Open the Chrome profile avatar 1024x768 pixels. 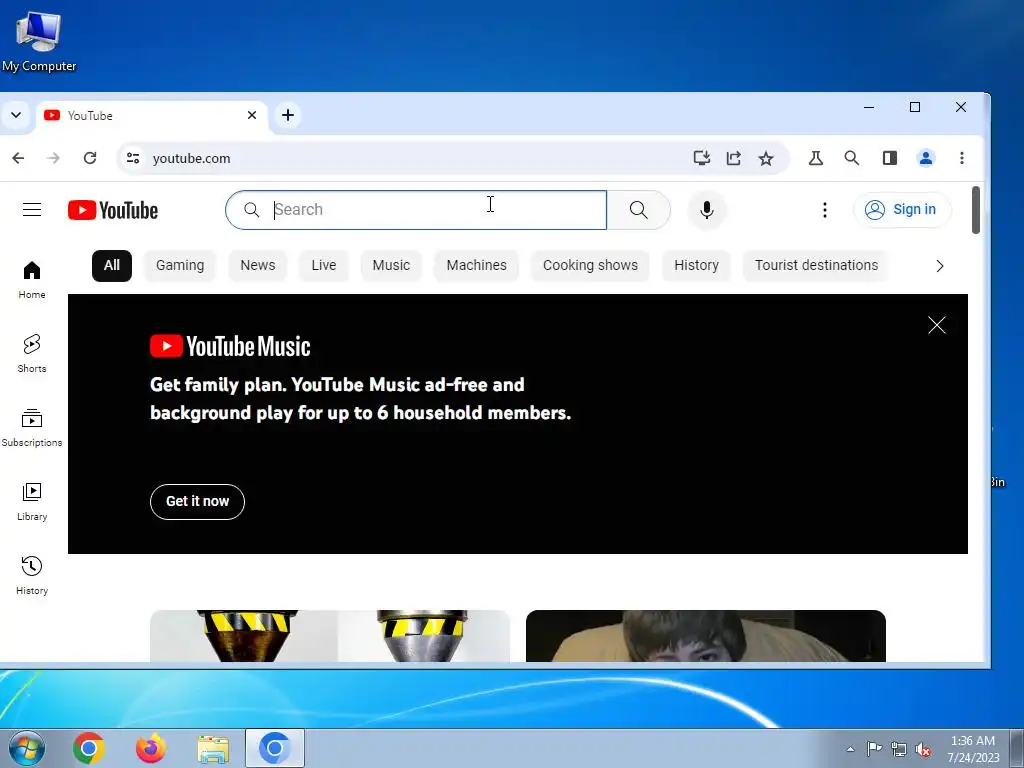coord(926,158)
